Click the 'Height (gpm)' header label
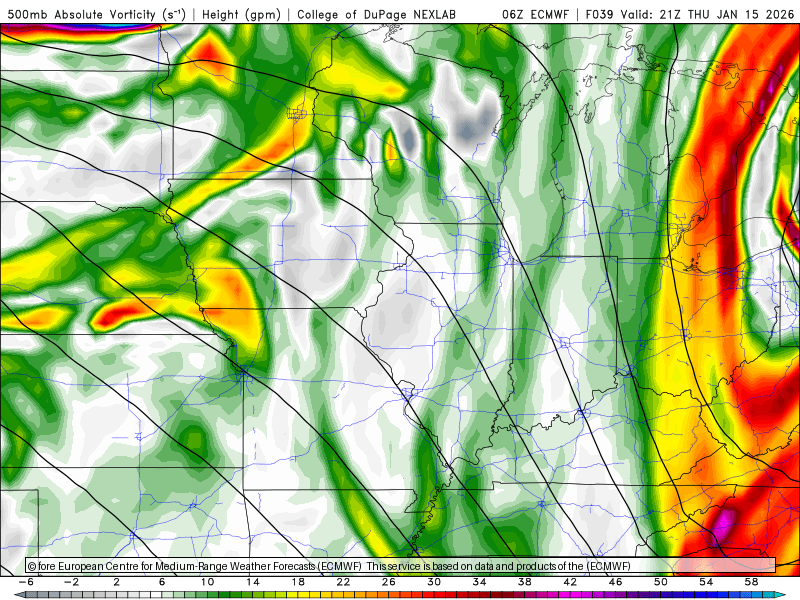The width and height of the screenshot is (800, 600). [241, 14]
